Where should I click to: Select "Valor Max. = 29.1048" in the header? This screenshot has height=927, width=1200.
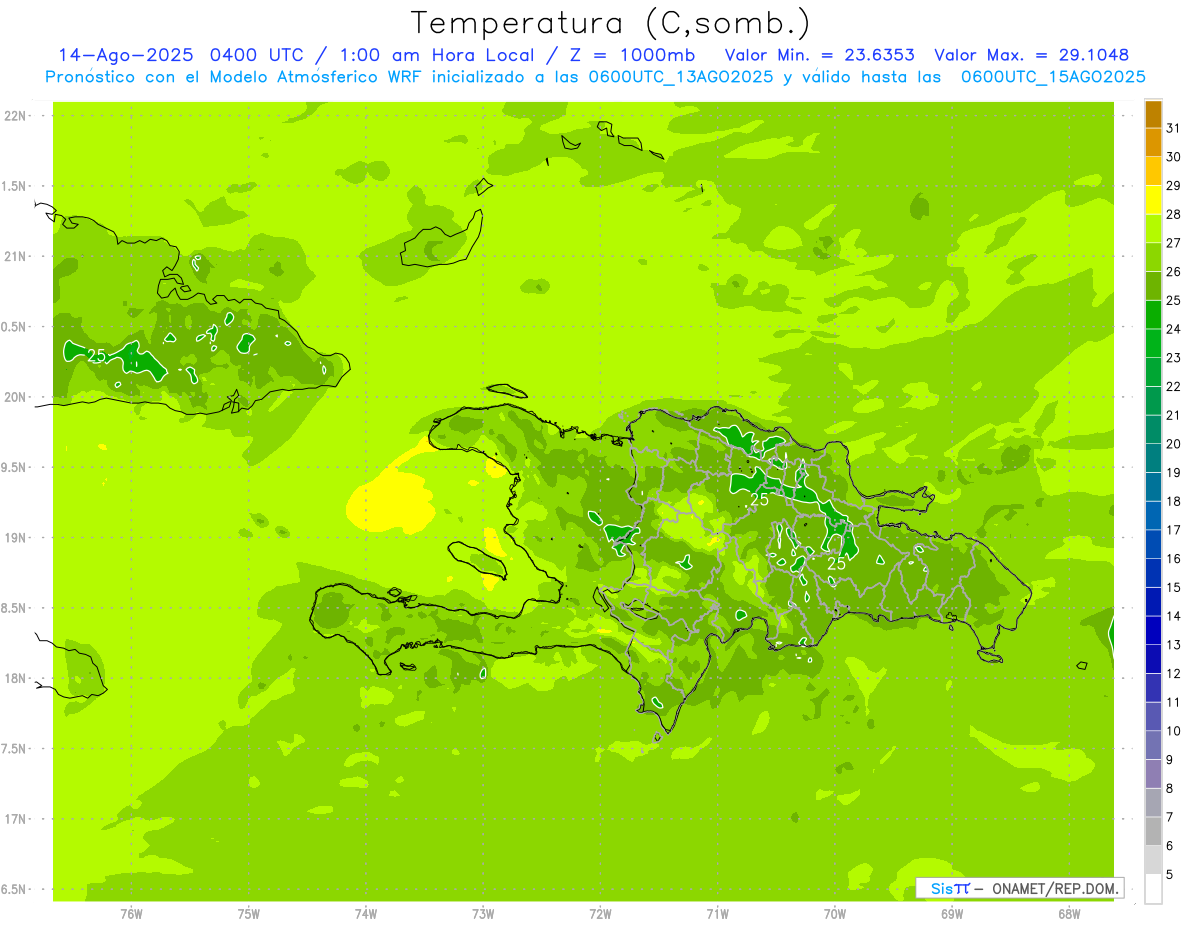click(x=1031, y=55)
